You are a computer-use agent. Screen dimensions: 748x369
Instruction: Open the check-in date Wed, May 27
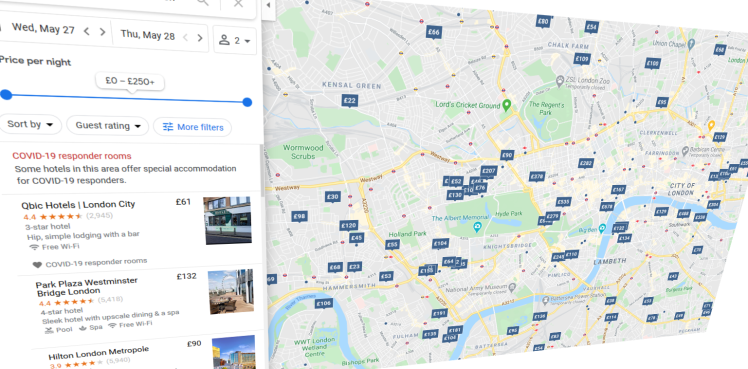[43, 29]
